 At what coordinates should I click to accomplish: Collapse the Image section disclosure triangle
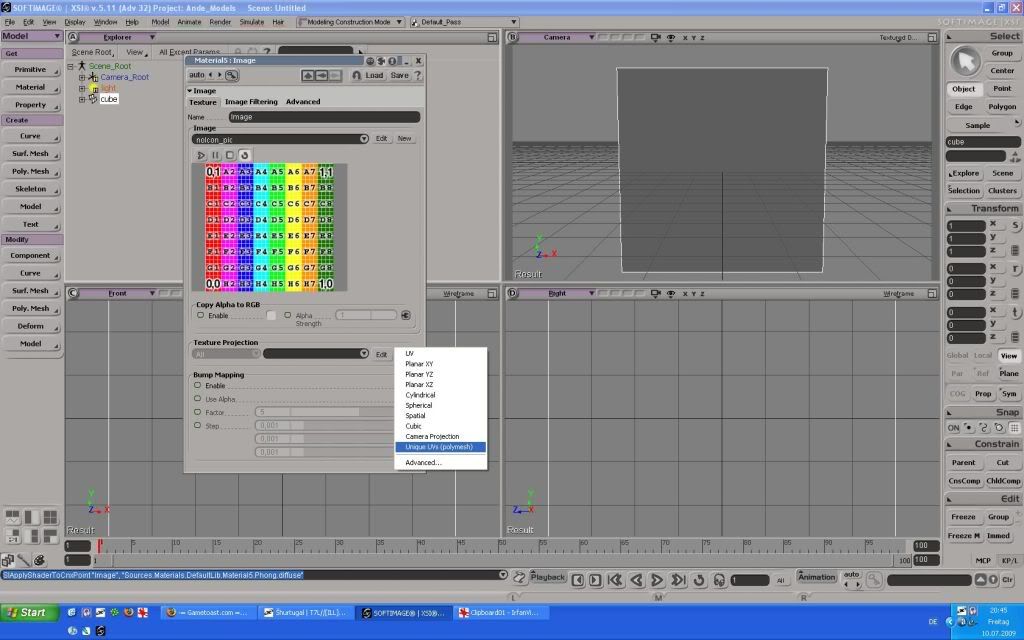190,91
